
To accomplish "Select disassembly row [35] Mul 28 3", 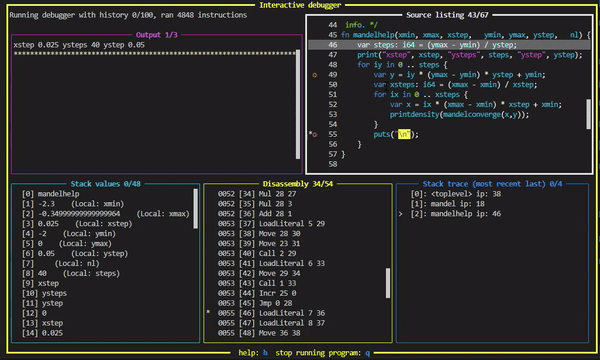I will [x=255, y=204].
